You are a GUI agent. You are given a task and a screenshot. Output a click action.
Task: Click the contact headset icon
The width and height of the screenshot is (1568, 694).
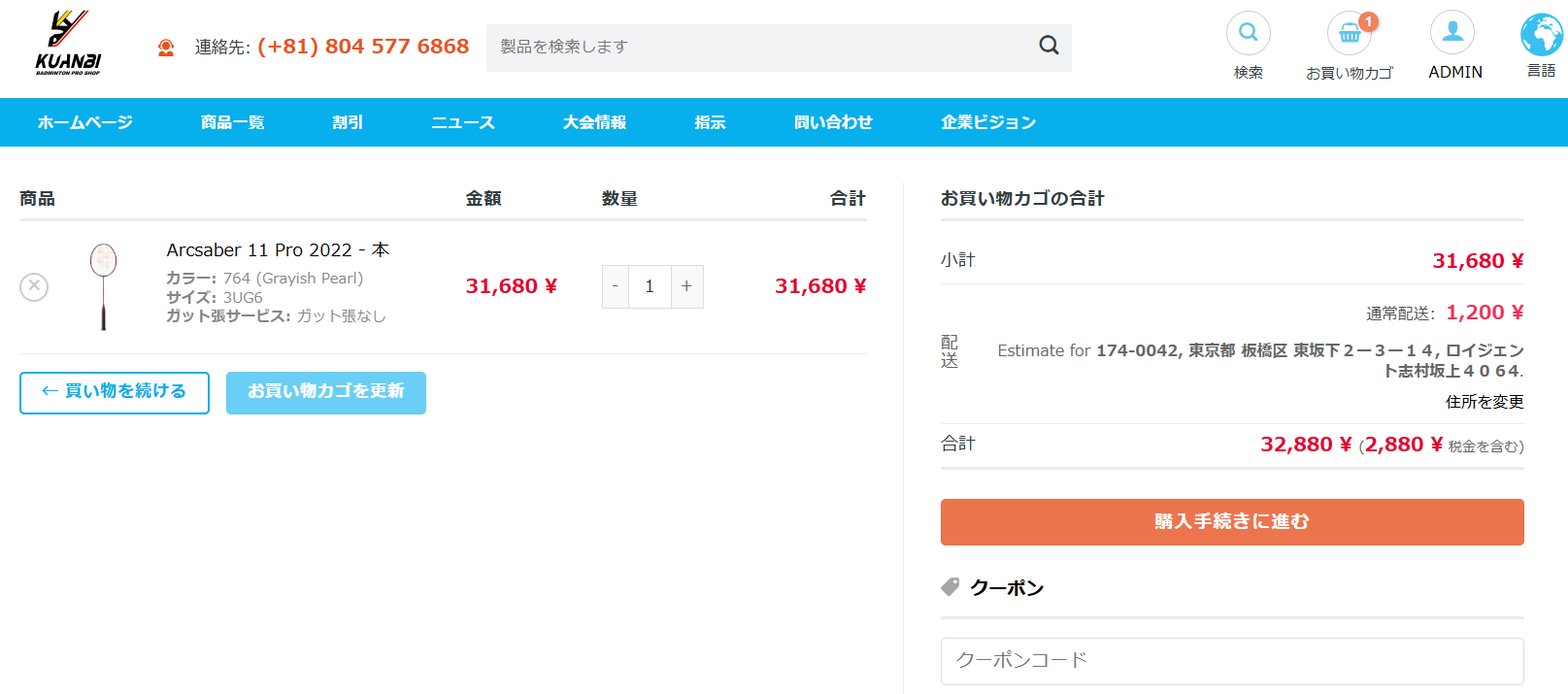point(166,48)
